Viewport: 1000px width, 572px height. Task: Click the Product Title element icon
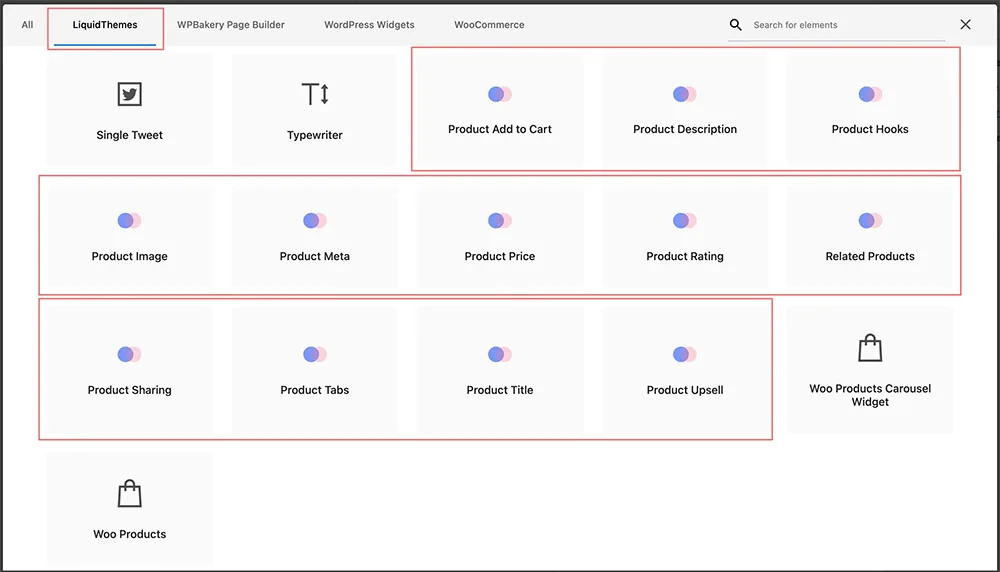click(500, 354)
